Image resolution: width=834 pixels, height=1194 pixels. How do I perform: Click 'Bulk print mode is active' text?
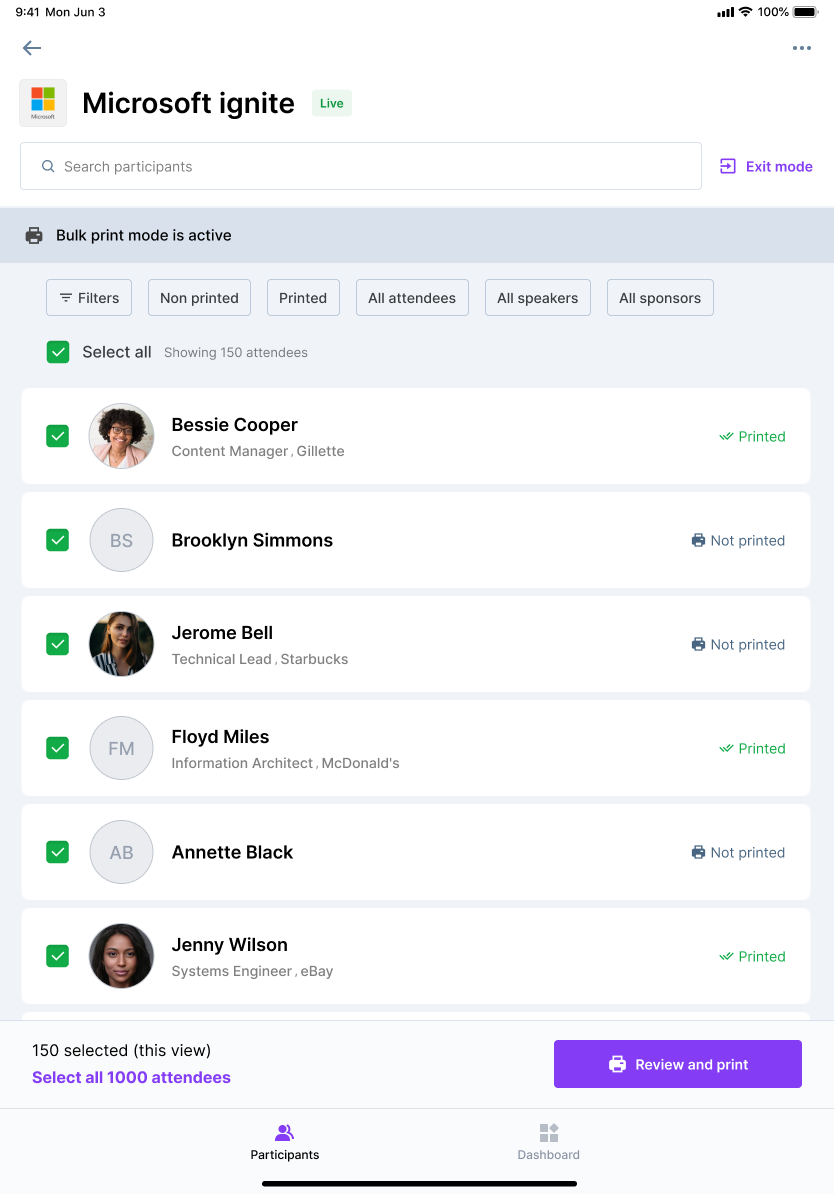pos(144,235)
